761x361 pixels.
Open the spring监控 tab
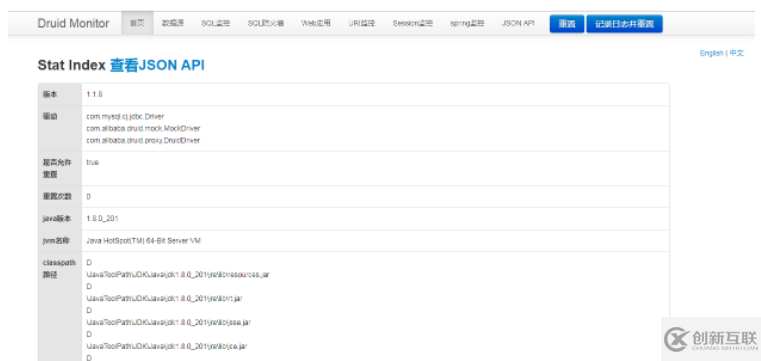[467, 23]
